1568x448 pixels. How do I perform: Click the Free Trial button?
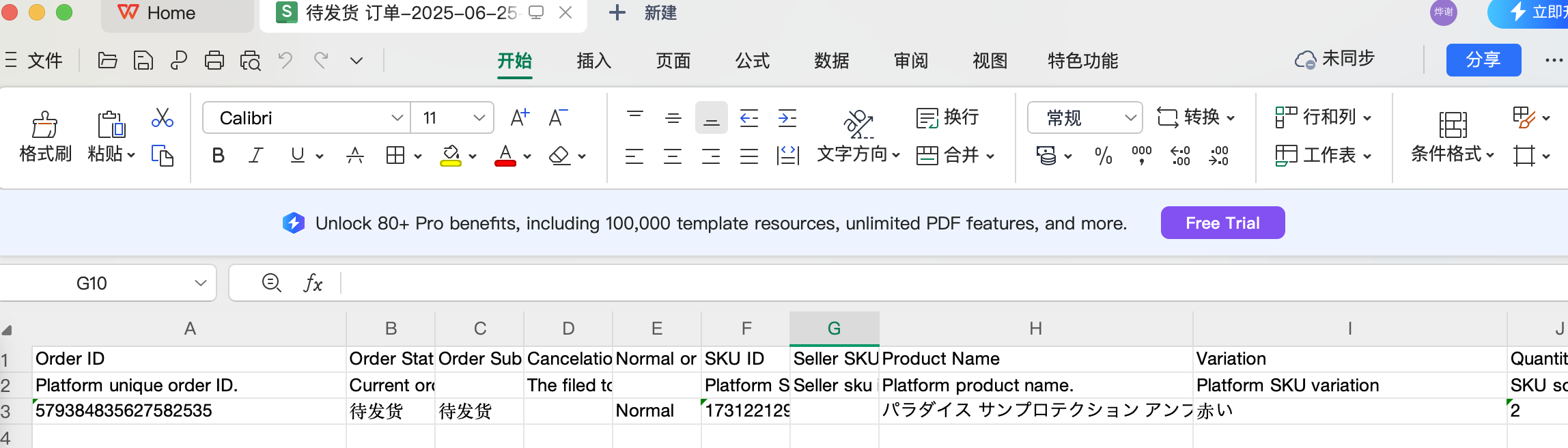click(1222, 223)
